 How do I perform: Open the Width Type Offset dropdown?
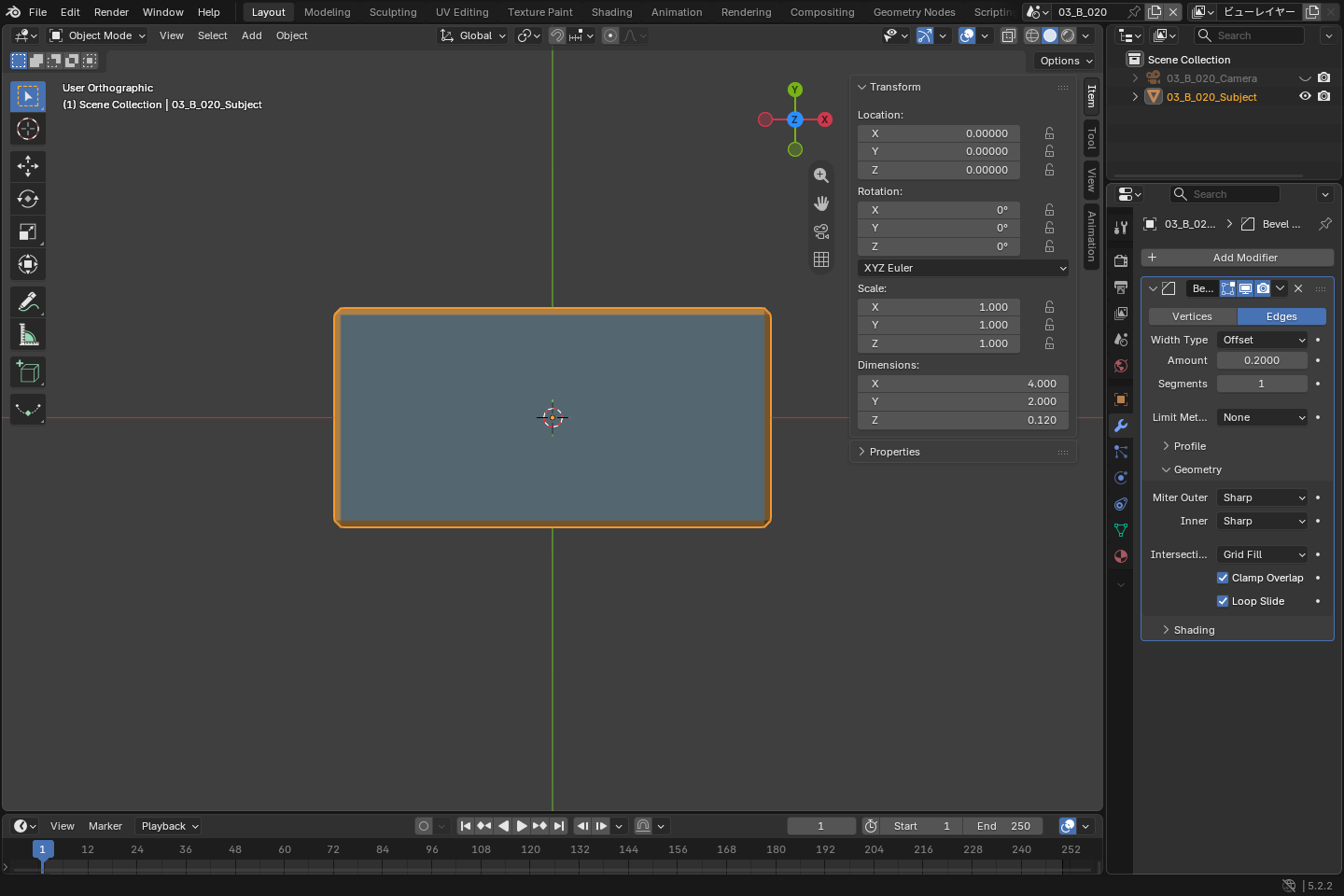pos(1263,340)
